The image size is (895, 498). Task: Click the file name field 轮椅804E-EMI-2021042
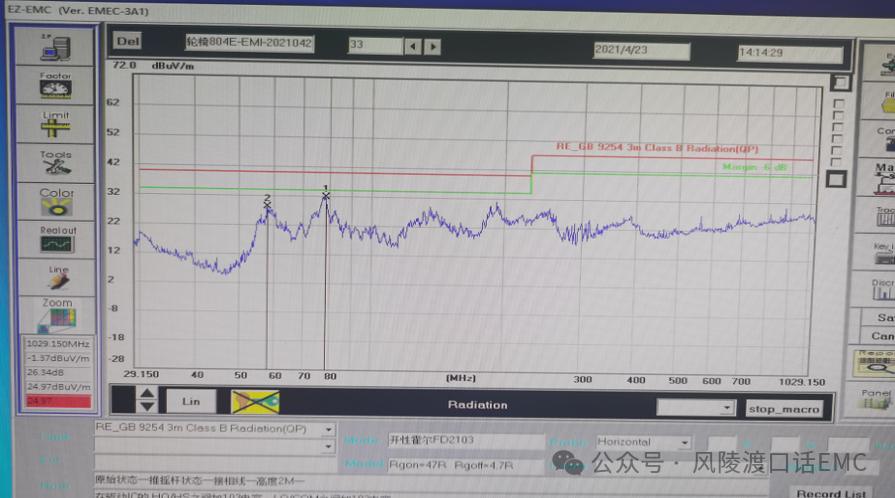[x=249, y=43]
